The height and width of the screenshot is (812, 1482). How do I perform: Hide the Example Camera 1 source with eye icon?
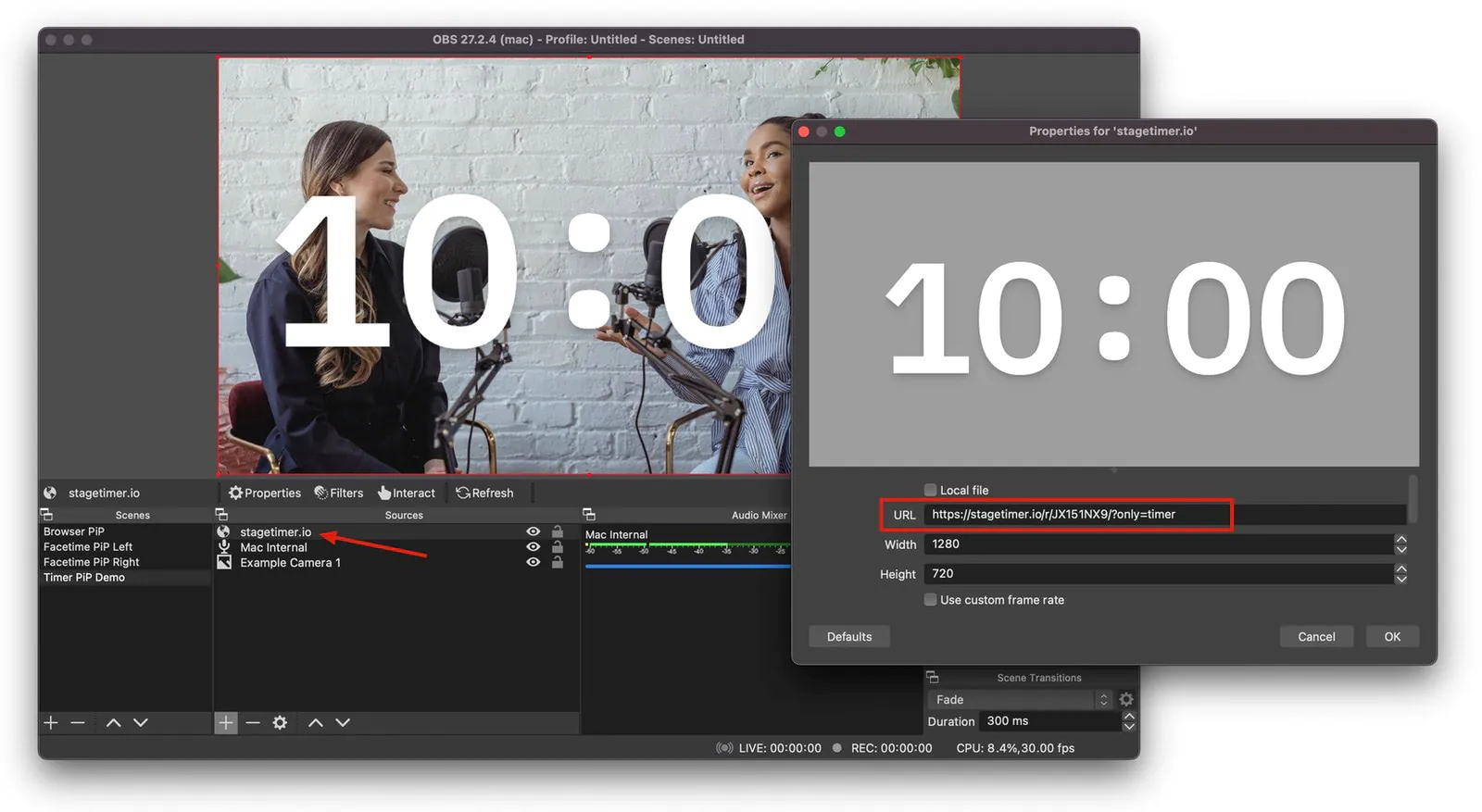click(534, 562)
